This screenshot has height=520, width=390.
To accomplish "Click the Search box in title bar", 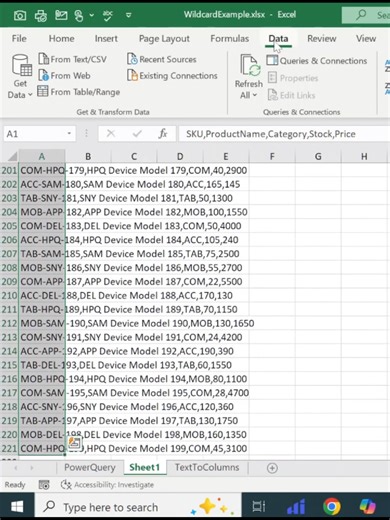I will click(366, 15).
